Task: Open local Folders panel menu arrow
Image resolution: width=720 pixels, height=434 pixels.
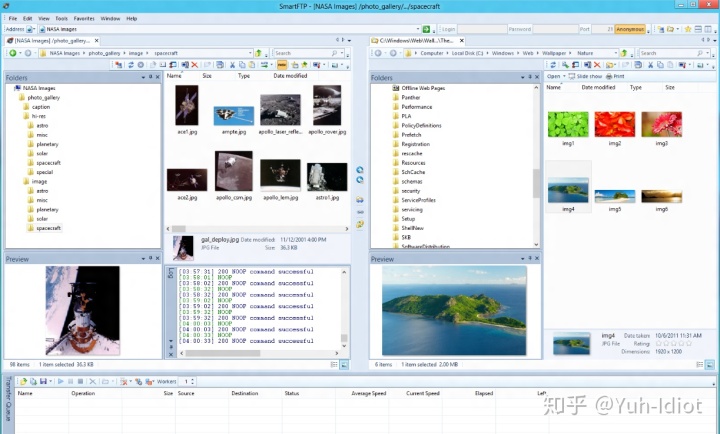Action: coord(523,77)
